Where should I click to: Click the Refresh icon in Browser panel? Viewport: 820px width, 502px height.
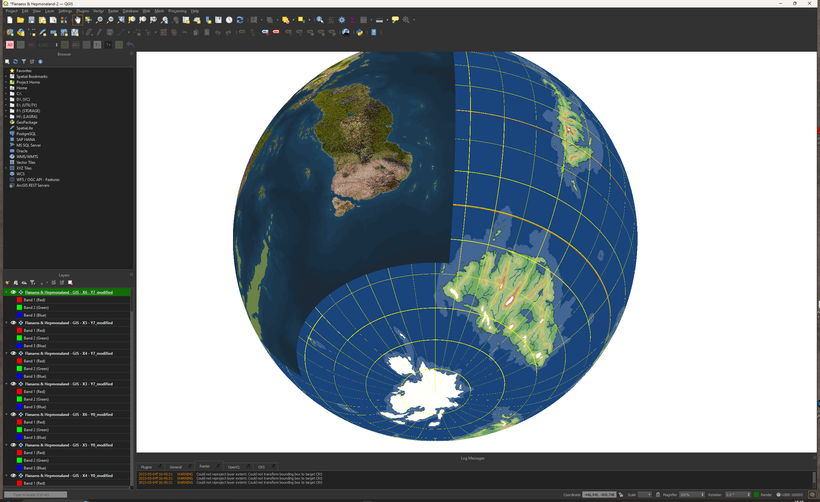tap(17, 62)
